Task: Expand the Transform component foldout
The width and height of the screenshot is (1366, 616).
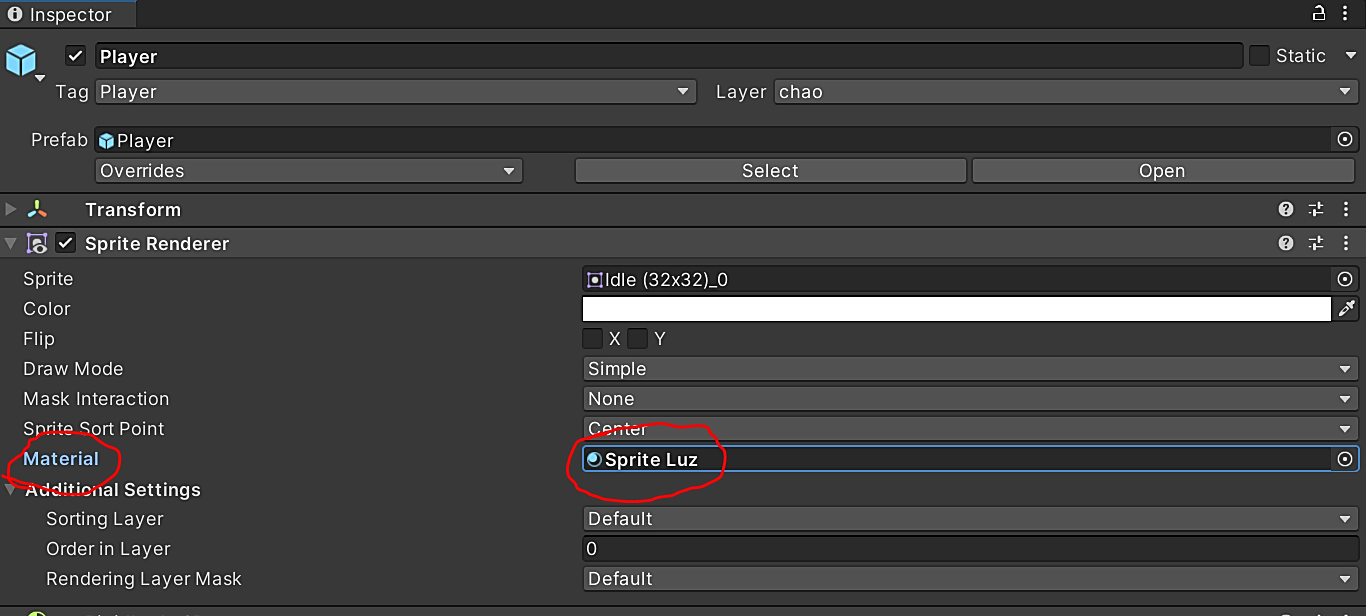Action: tap(11, 209)
